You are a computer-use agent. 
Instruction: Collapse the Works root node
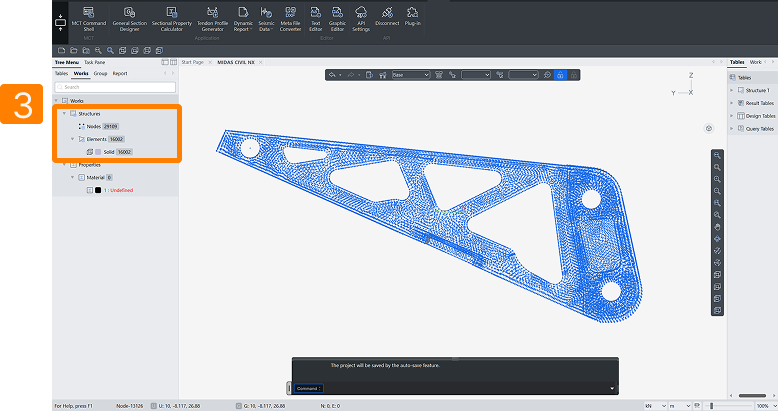tap(56, 101)
